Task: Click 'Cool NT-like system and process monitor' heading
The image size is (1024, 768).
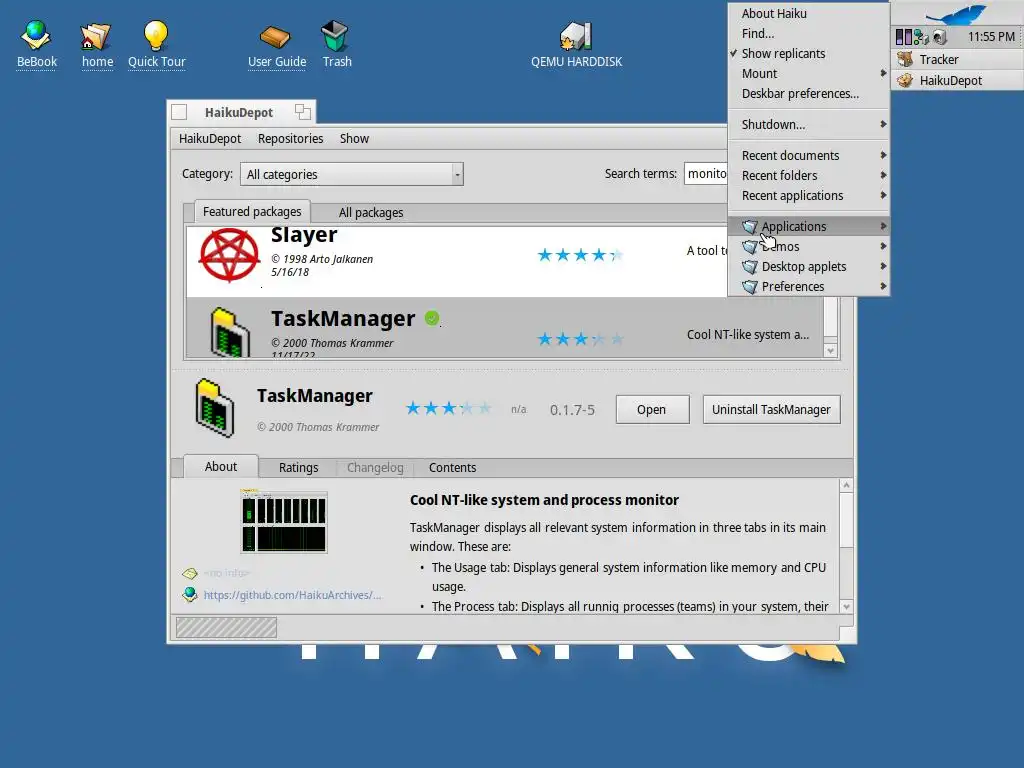Action: coord(544,500)
